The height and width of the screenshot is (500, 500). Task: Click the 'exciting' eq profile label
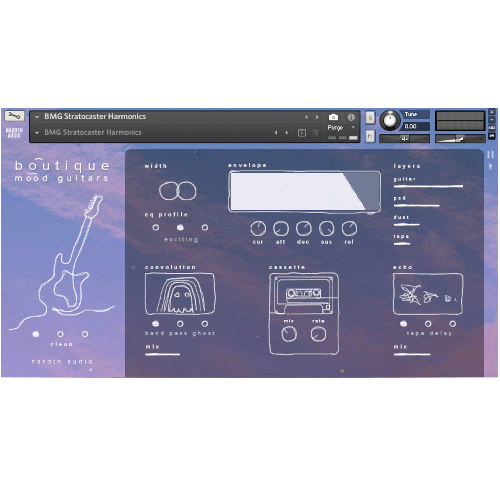coord(181,239)
